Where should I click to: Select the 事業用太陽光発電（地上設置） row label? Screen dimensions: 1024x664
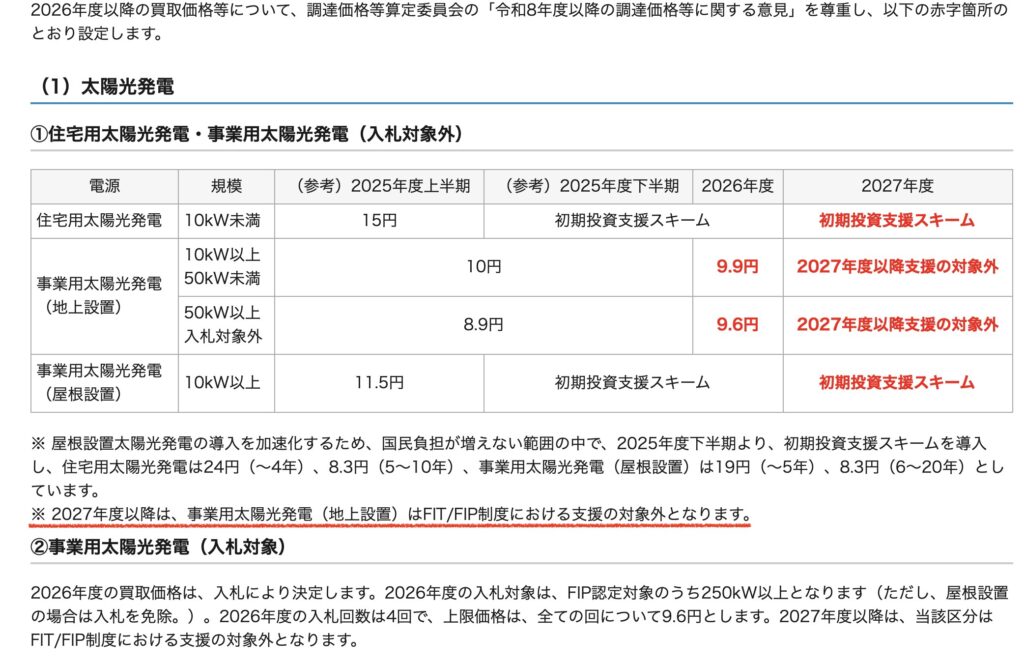coord(103,290)
